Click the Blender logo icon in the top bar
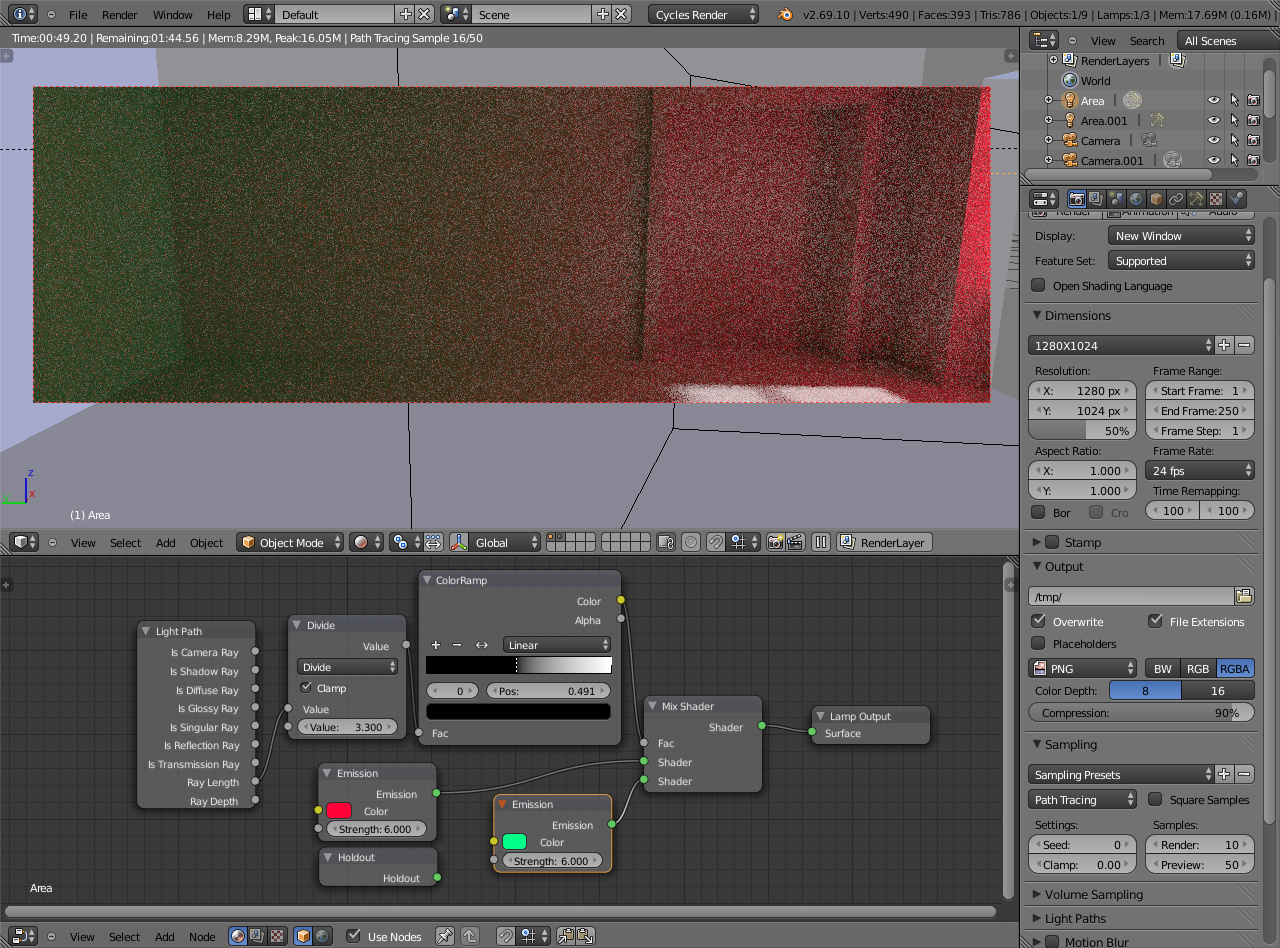Screen dimensions: 1280x948 tap(787, 14)
